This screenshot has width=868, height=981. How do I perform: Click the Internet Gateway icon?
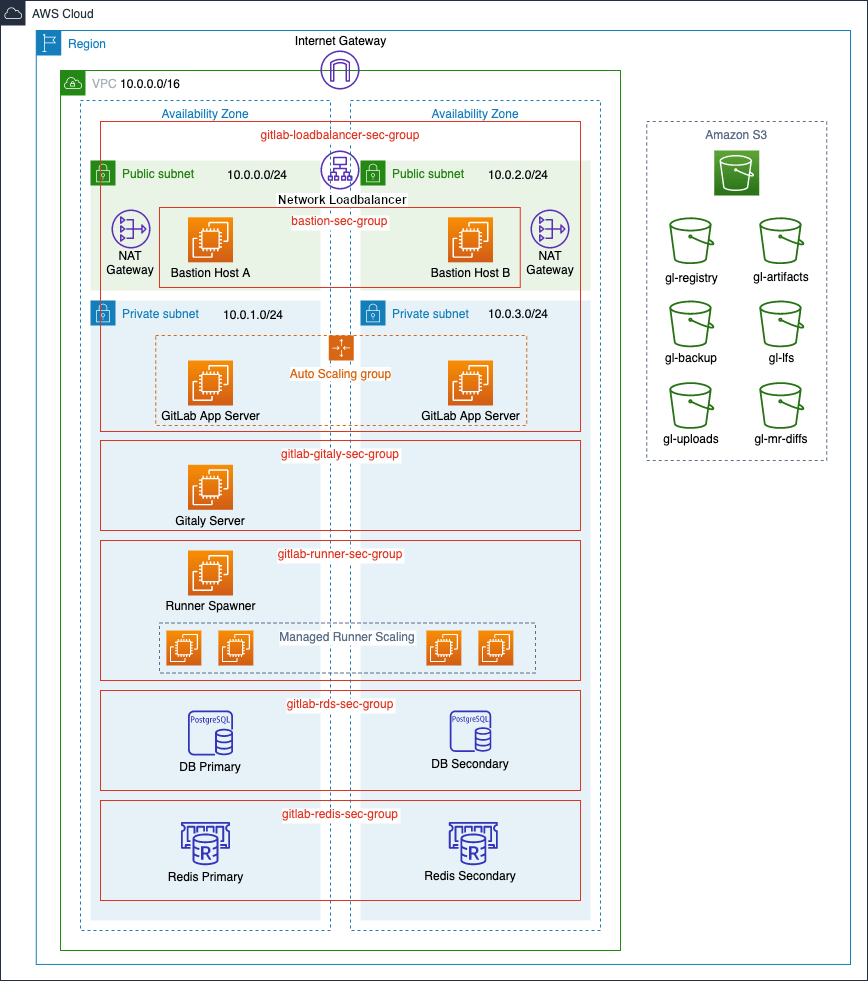[339, 70]
